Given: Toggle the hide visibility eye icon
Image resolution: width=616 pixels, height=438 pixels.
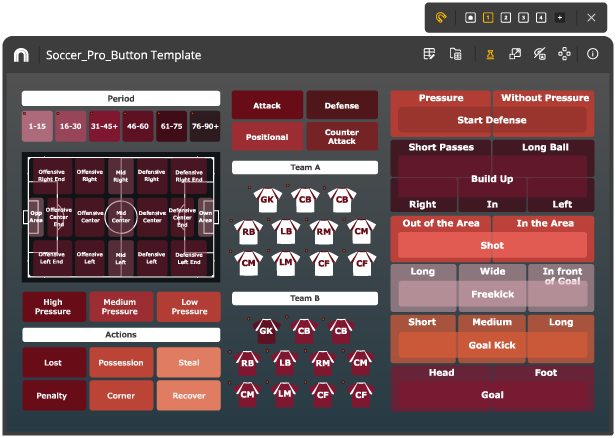Looking at the screenshot, I should point(540,54).
